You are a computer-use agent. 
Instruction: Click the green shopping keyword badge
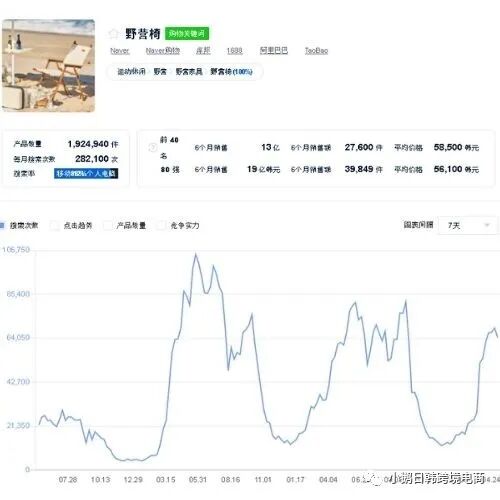(x=187, y=34)
